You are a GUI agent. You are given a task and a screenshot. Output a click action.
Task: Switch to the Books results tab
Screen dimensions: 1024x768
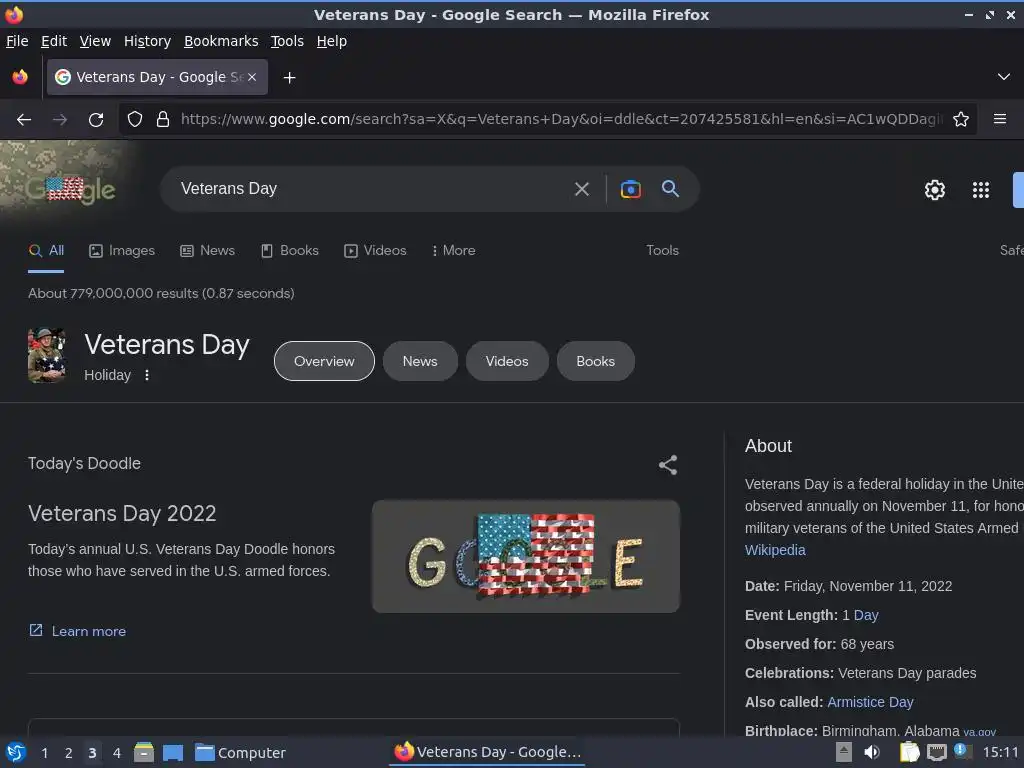click(x=290, y=251)
